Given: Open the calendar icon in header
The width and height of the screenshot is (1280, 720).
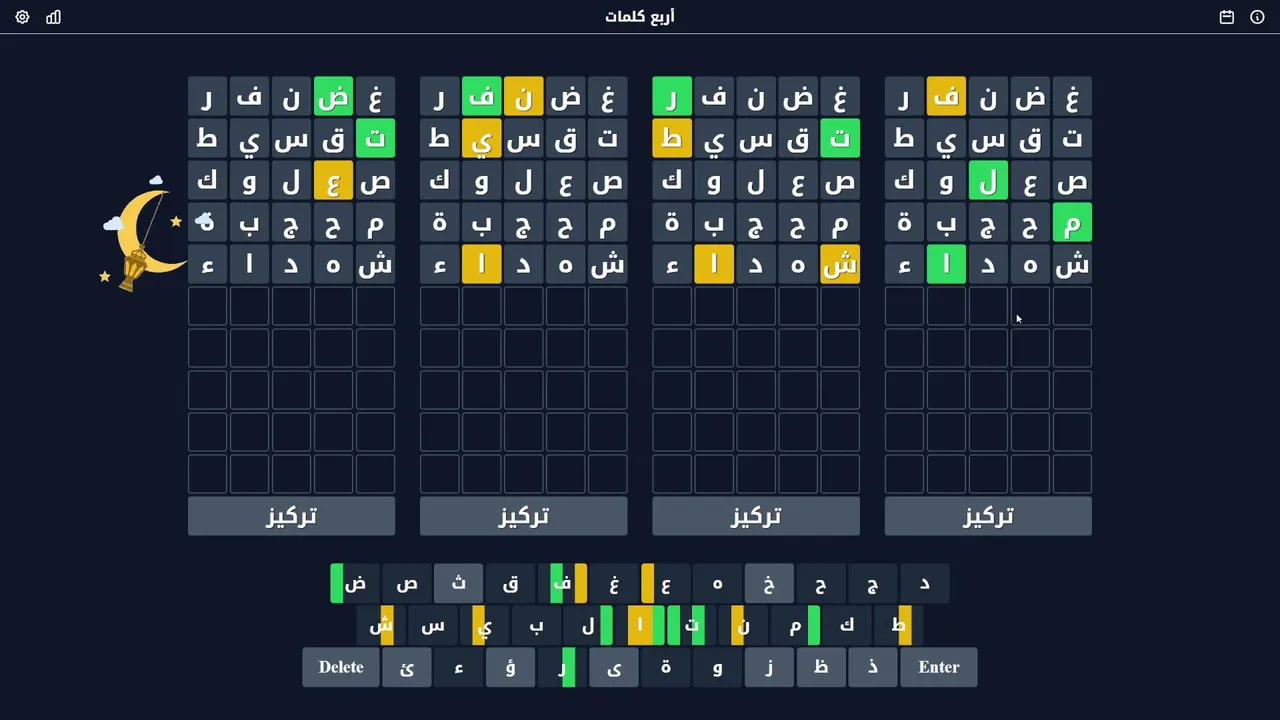Looking at the screenshot, I should [x=1227, y=17].
